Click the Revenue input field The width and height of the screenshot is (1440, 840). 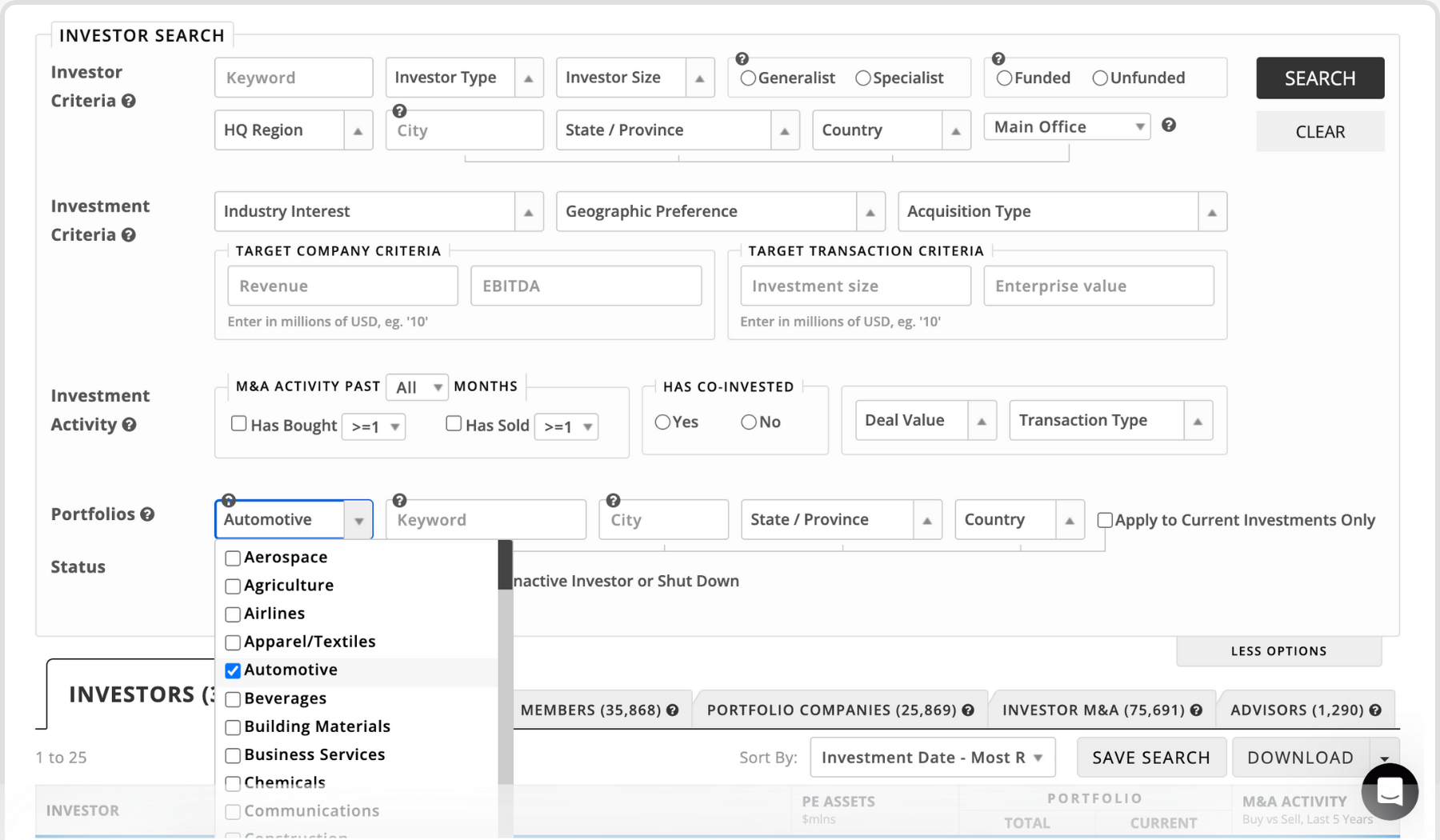tap(342, 286)
